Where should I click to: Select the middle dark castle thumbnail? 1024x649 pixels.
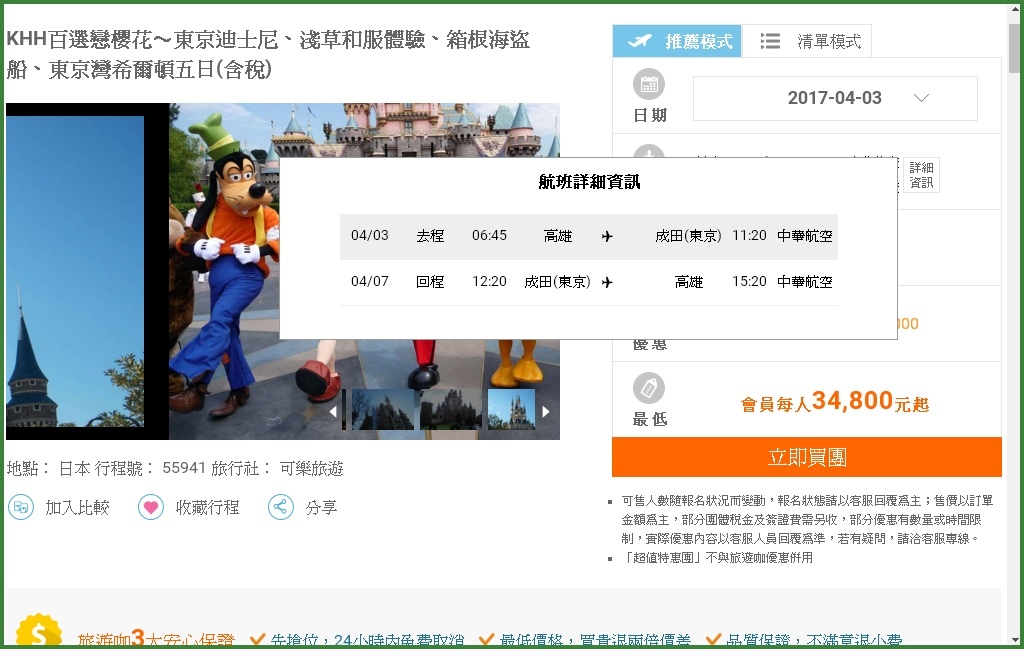[x=450, y=409]
